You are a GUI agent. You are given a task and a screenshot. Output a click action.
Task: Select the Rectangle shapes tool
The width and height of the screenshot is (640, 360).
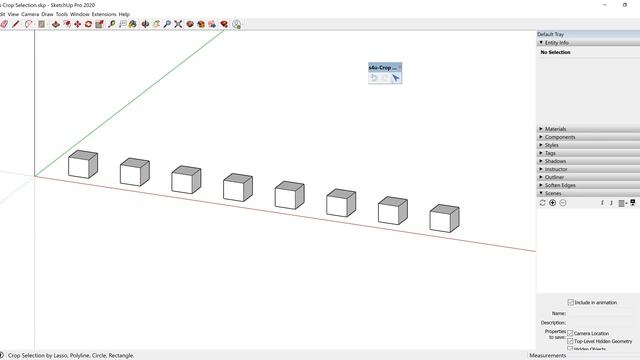[41, 24]
